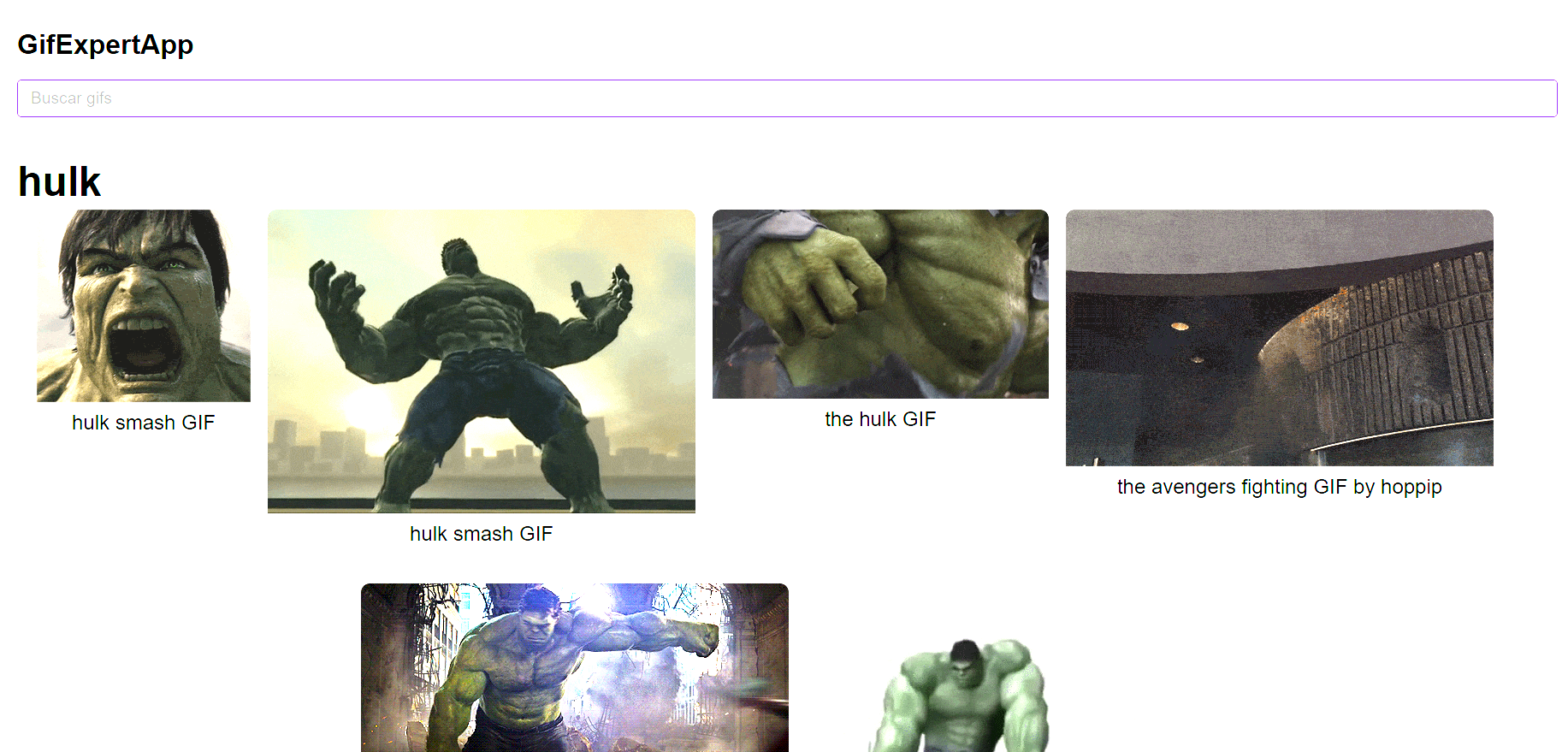This screenshot has height=752, width=1568.
Task: Click the "the hulk GIF" caption
Action: click(x=880, y=419)
